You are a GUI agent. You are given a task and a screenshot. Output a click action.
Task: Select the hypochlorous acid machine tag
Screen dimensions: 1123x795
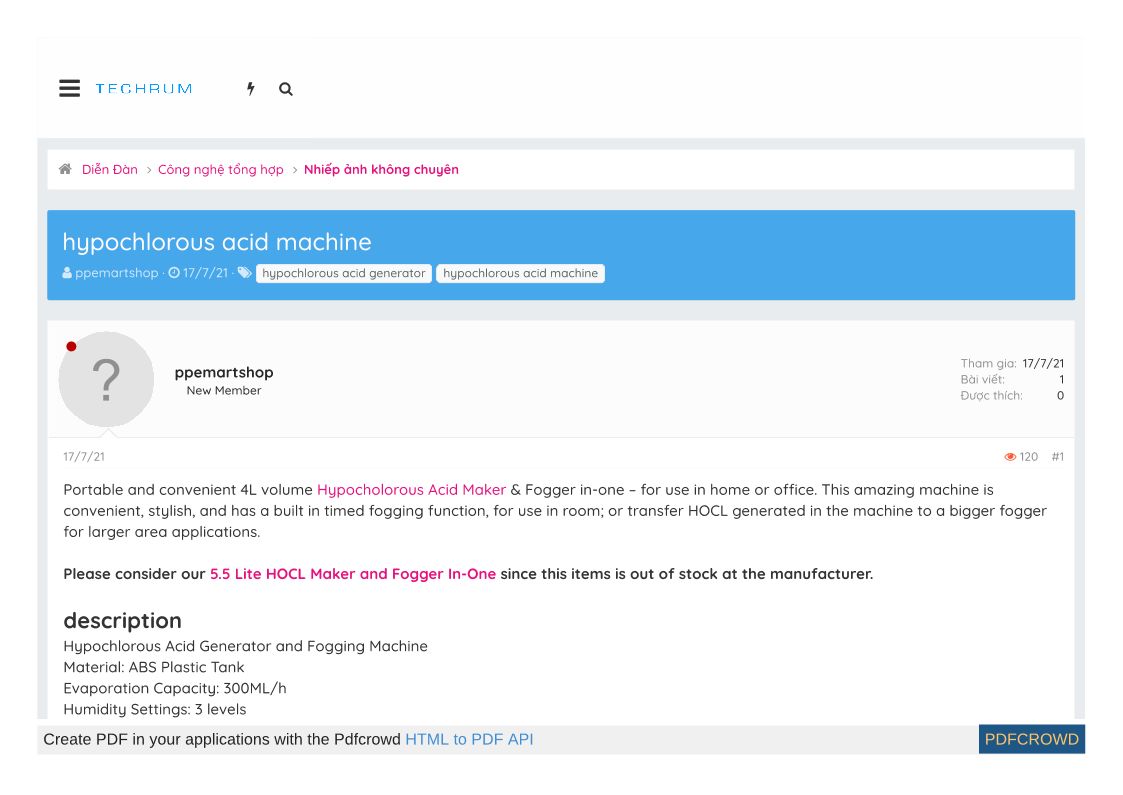click(x=520, y=273)
